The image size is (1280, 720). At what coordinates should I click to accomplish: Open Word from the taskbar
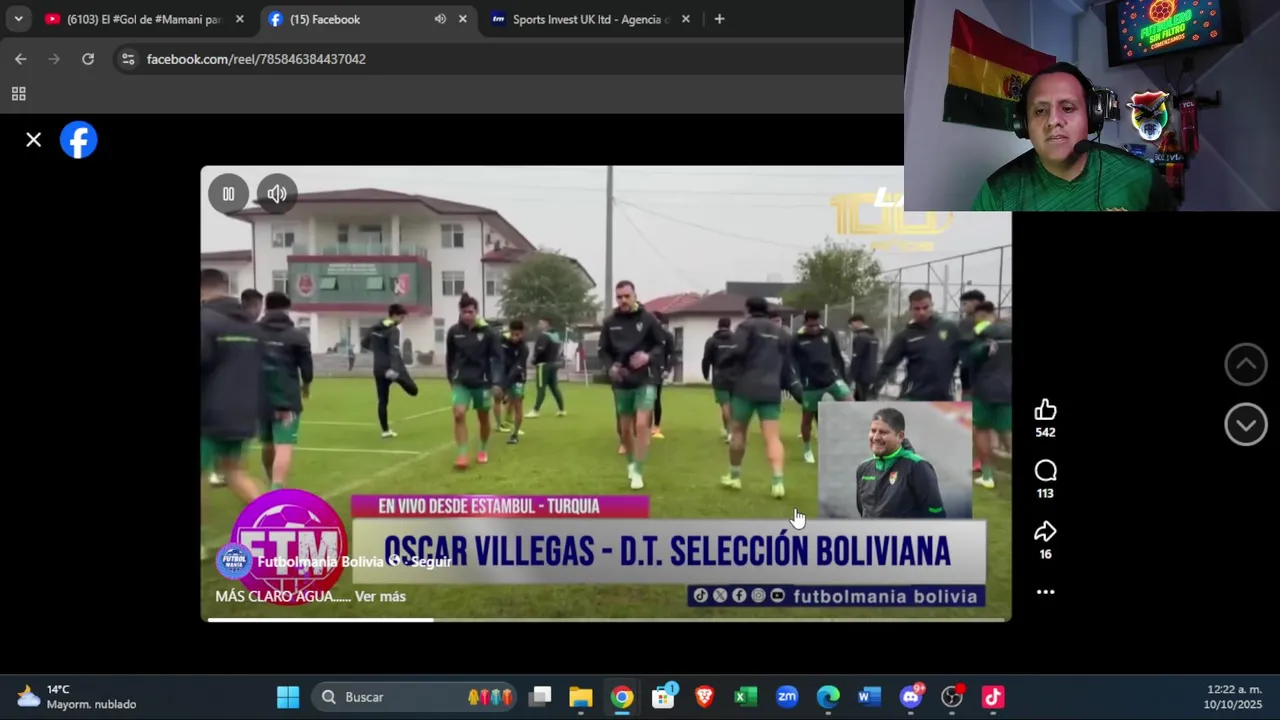point(869,697)
